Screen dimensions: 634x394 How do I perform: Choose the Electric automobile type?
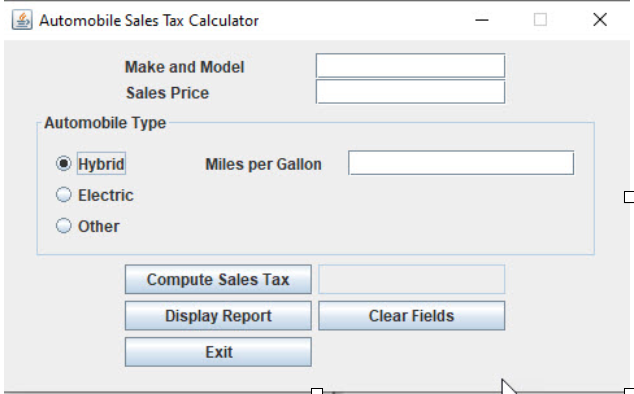(x=63, y=195)
